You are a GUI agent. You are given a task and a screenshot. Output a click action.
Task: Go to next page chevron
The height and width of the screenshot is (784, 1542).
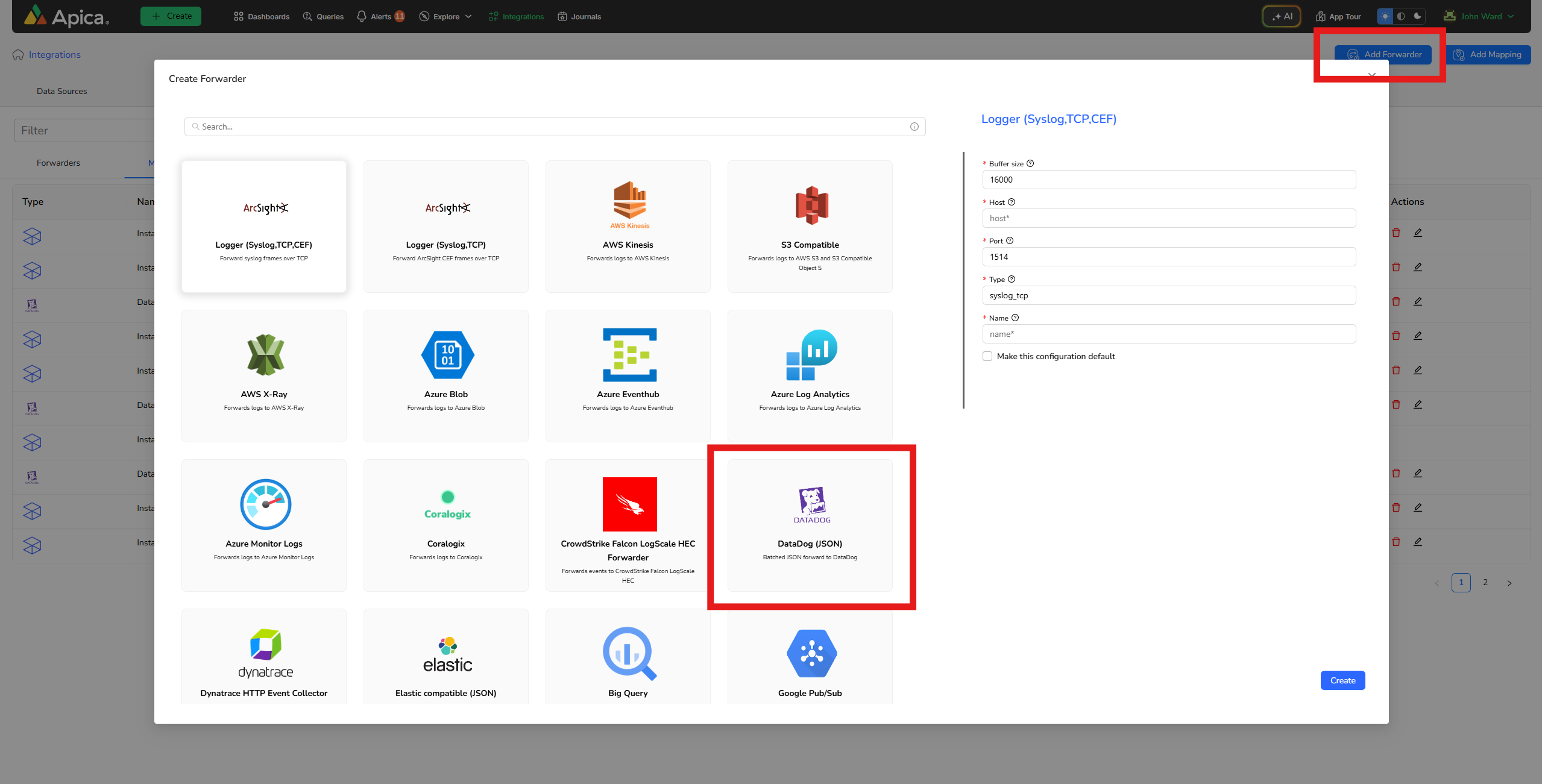coord(1509,583)
